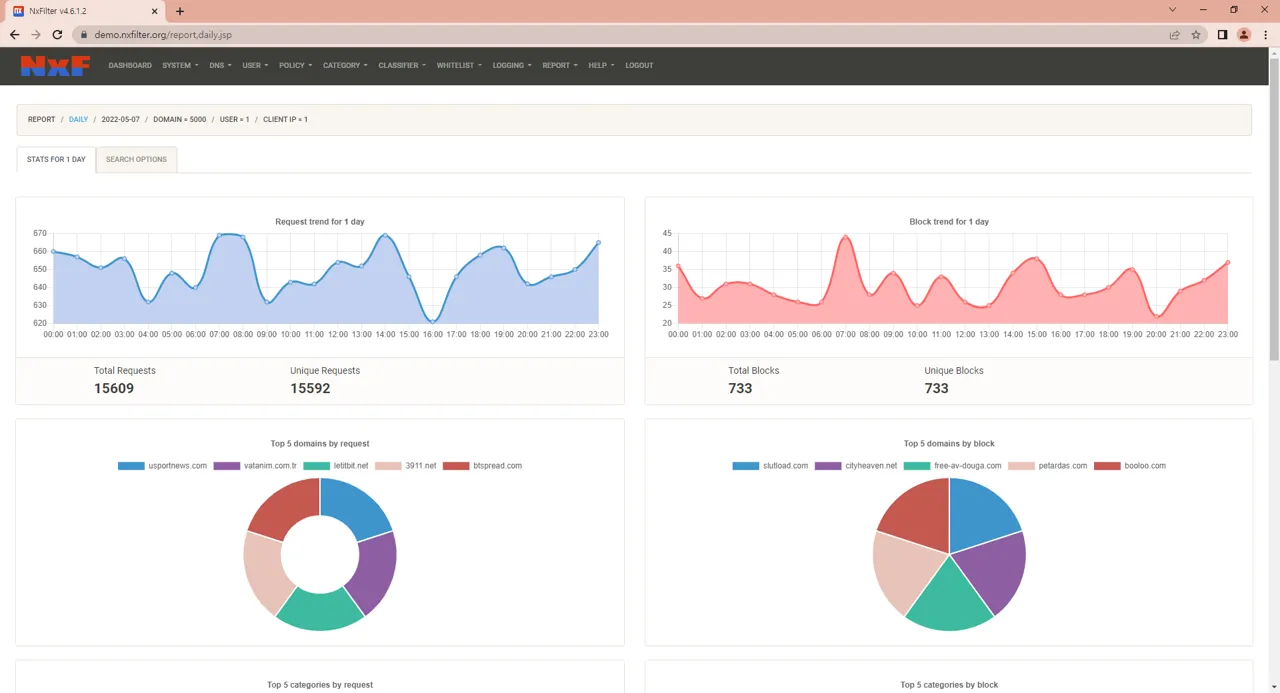Image resolution: width=1280 pixels, height=693 pixels.
Task: Open the DAILY breadcrumb link
Action: coord(78,120)
